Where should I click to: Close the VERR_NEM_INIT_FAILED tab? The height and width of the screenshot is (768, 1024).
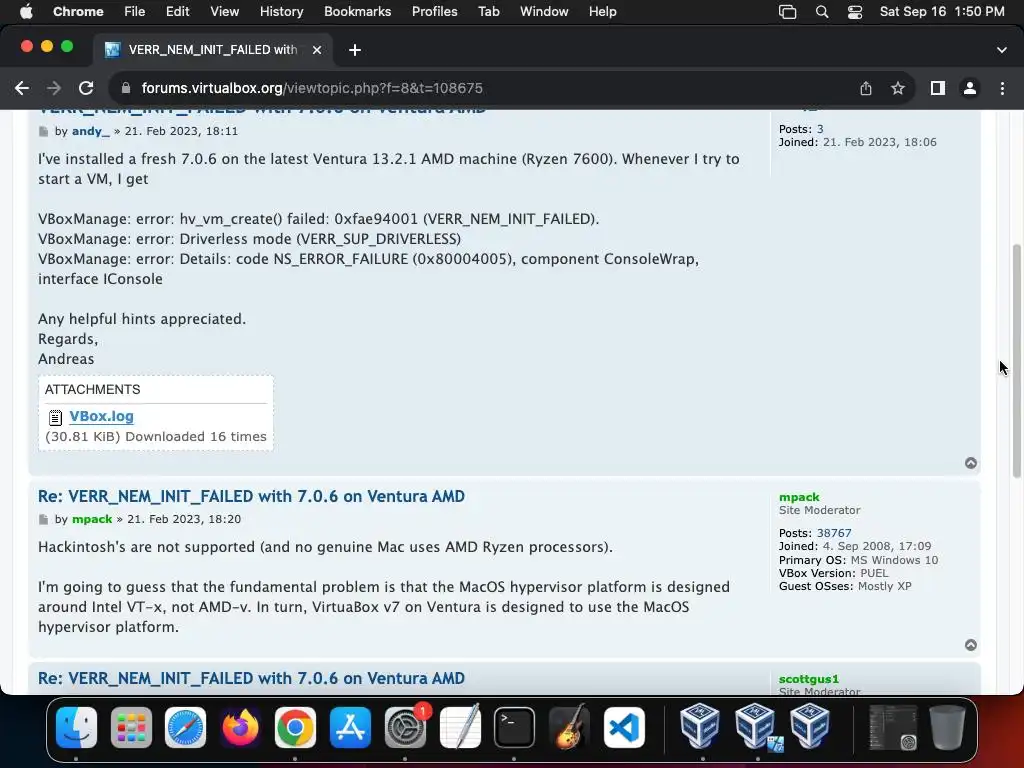click(x=317, y=50)
